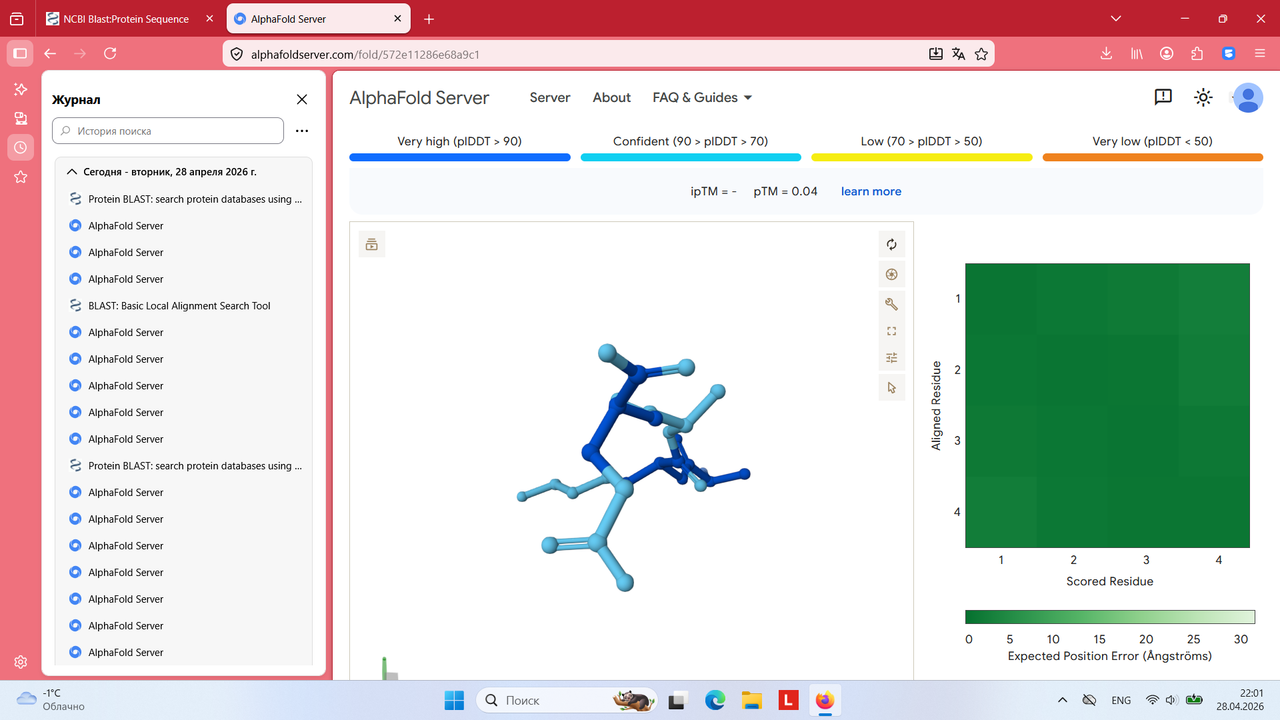Open the Firefox library icon

click(1137, 54)
